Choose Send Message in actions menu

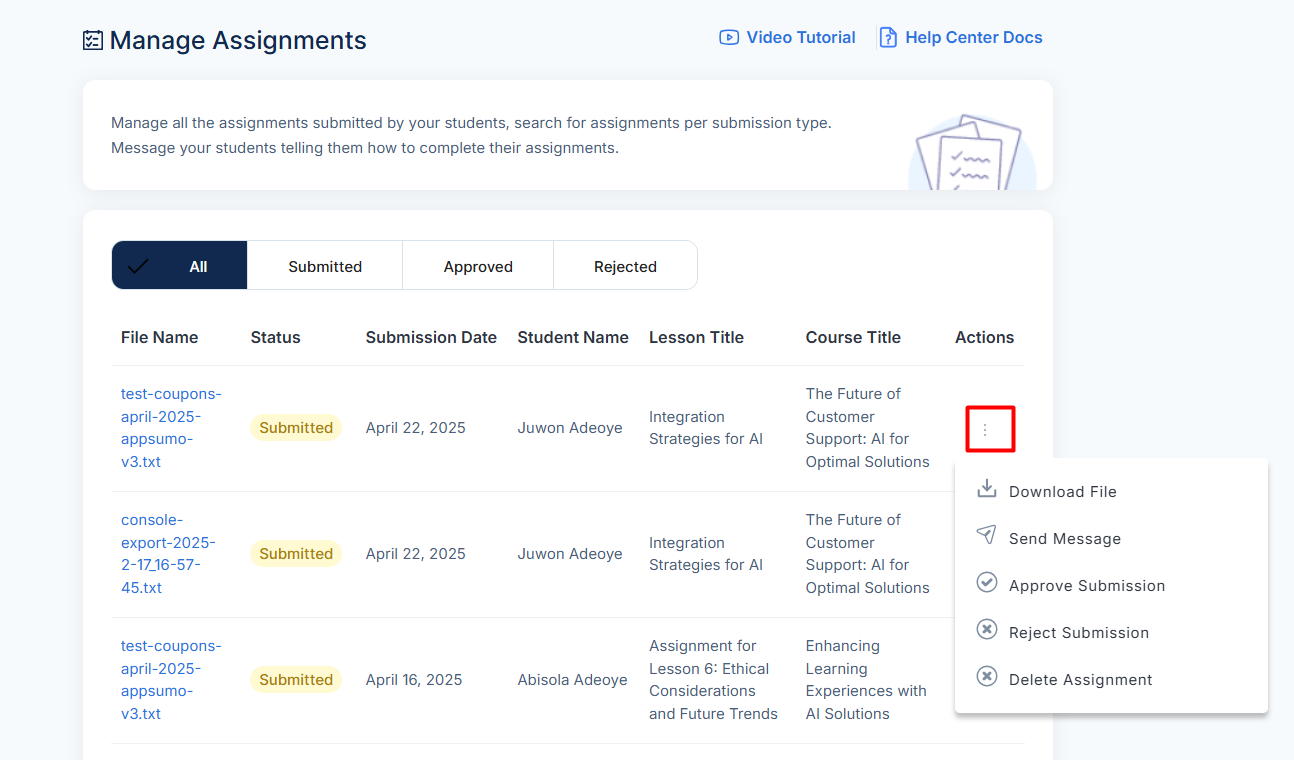[1111, 538]
